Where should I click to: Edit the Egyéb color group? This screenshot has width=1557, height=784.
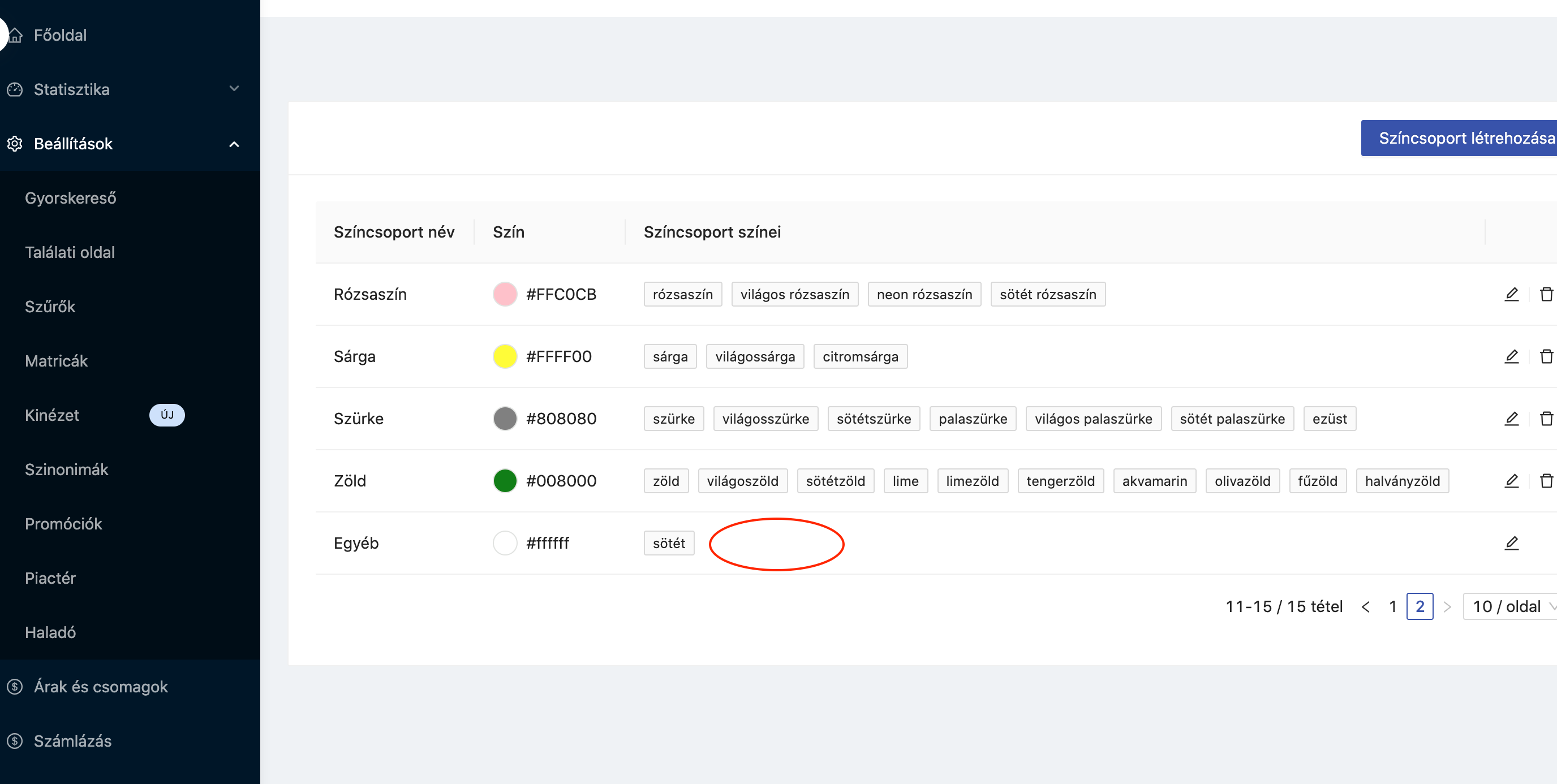(1511, 544)
